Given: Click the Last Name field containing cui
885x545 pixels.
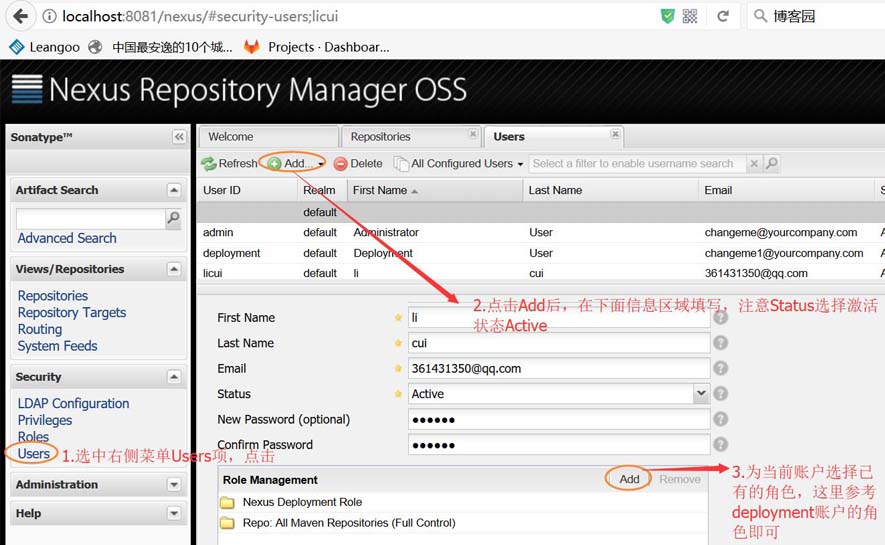Looking at the screenshot, I should 559,343.
